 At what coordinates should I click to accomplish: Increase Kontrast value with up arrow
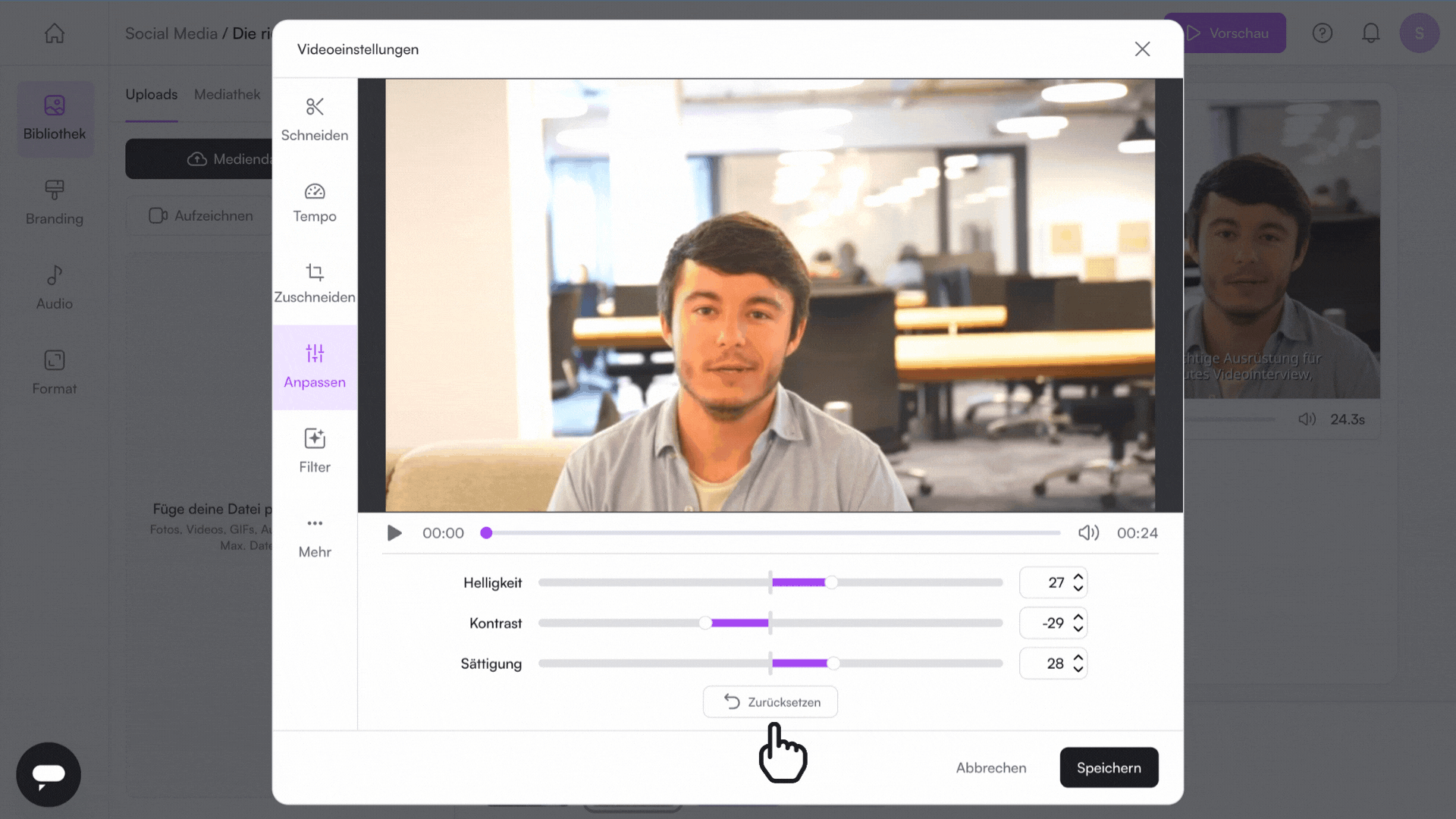click(x=1078, y=617)
